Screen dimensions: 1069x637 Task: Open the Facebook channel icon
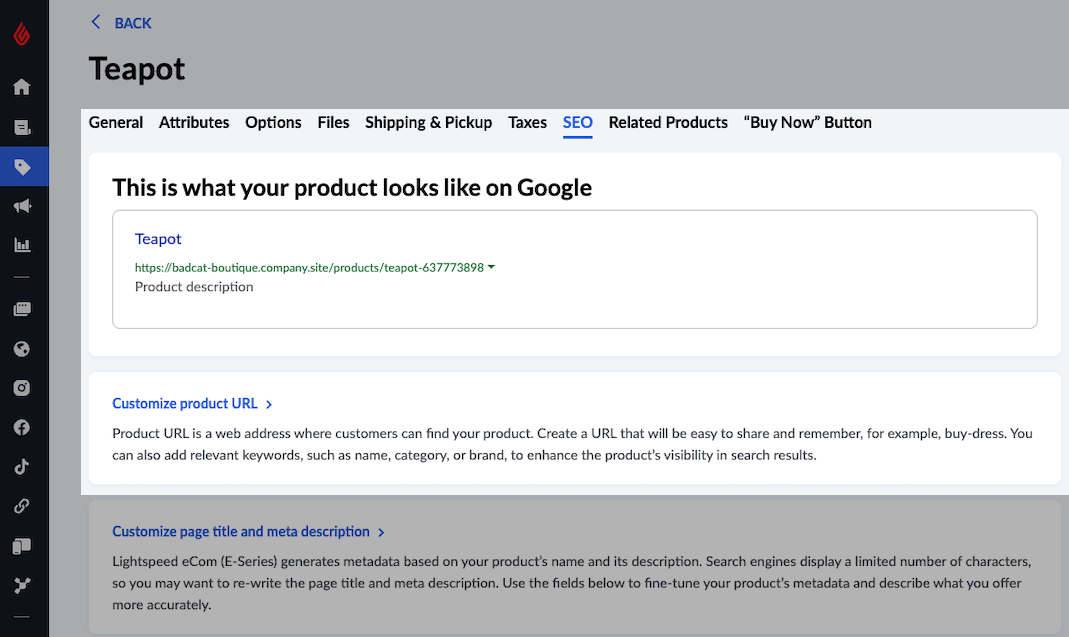tap(22, 427)
